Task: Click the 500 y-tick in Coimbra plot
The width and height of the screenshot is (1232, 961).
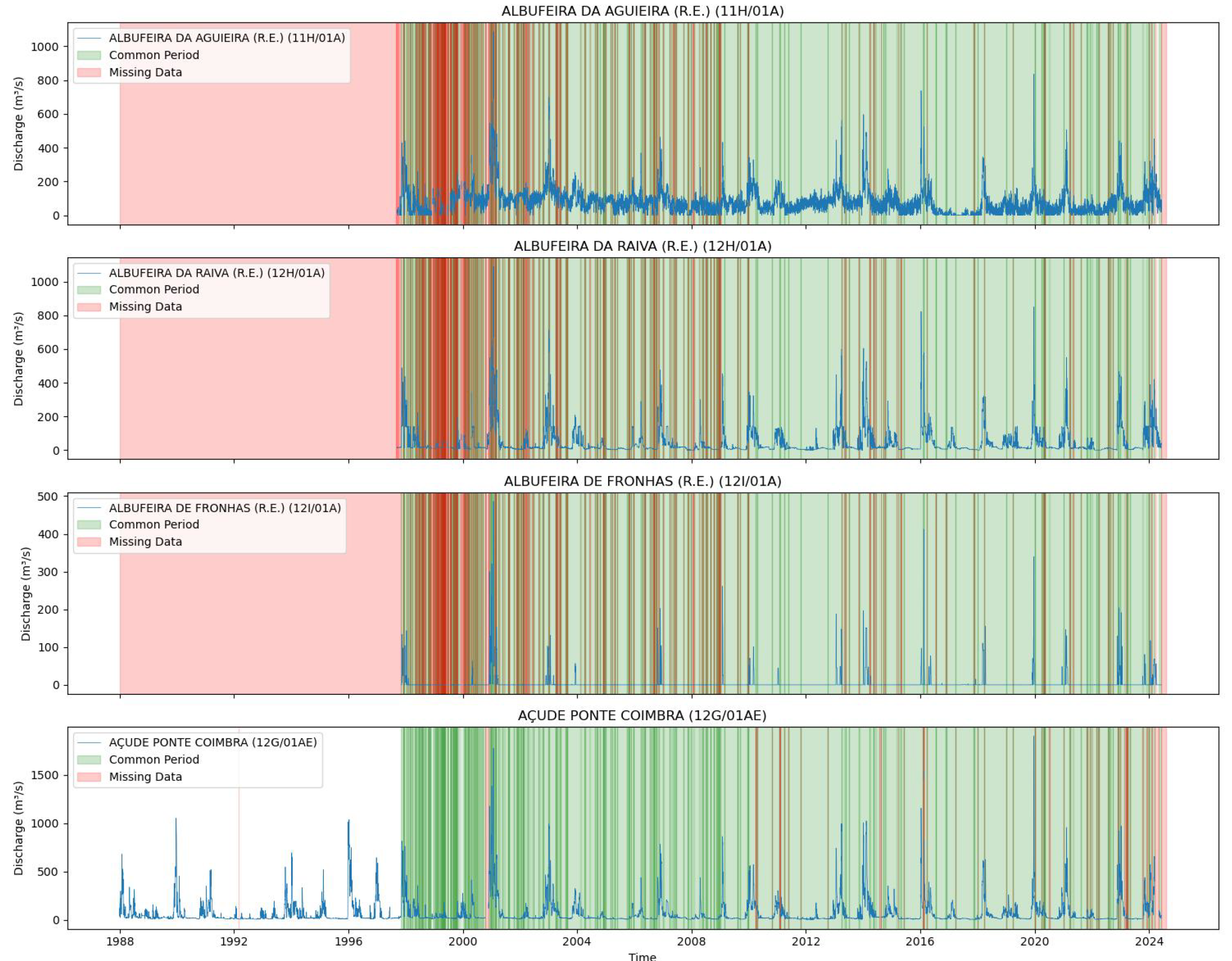Action: coord(49,872)
